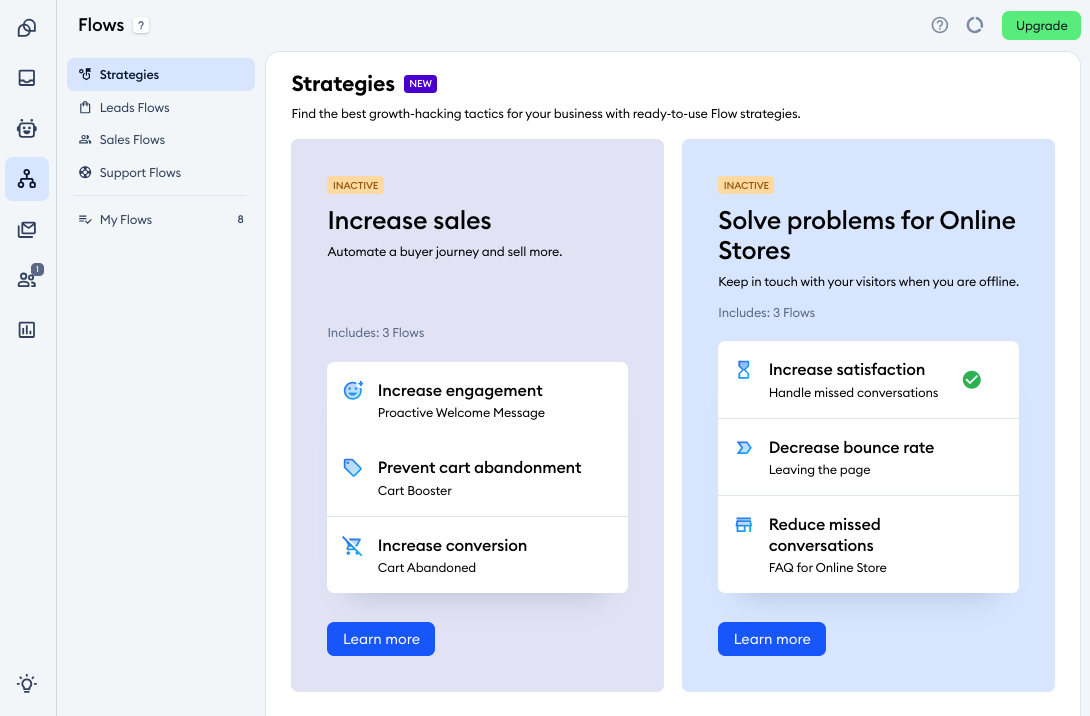Screen dimensions: 1090x716
Task: Click the loading circle icon near Upgrade
Action: [x=975, y=26]
